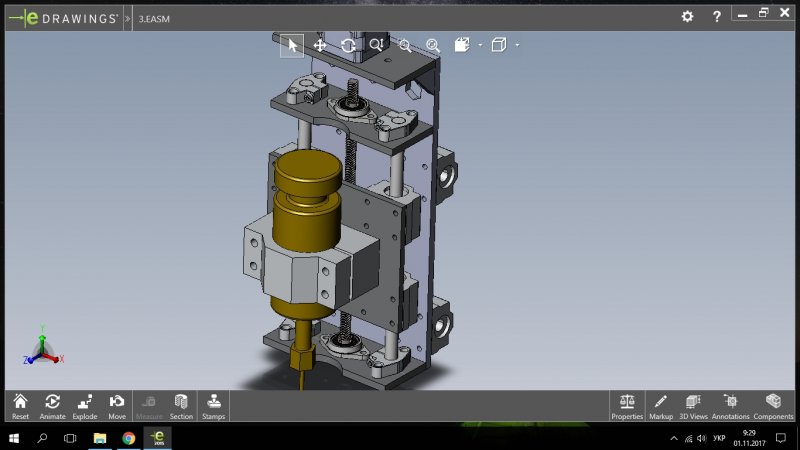This screenshot has height=450, width=800.
Task: Activate the Rotate view tool
Action: pos(348,45)
